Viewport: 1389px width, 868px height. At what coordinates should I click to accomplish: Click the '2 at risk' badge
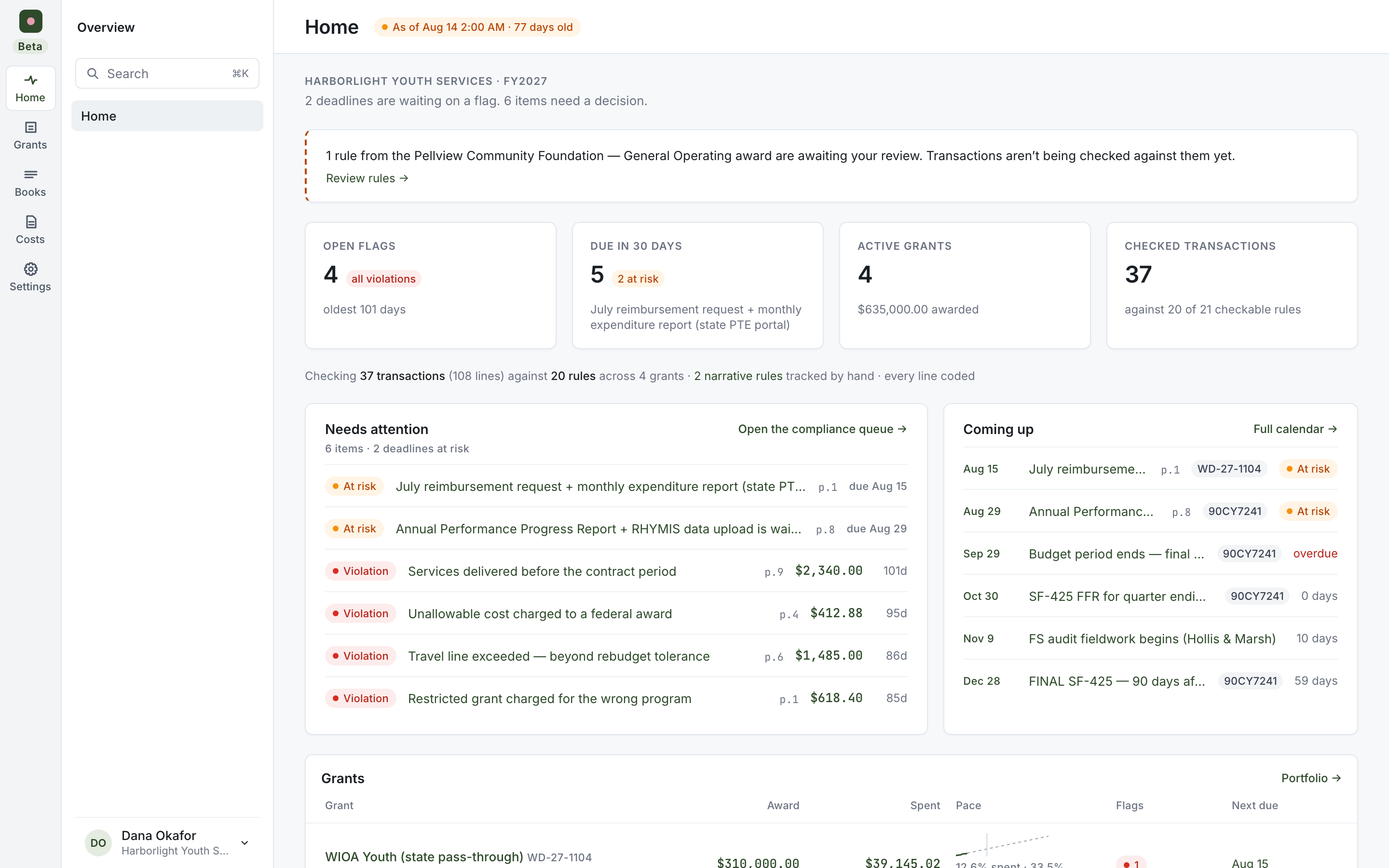click(x=638, y=279)
